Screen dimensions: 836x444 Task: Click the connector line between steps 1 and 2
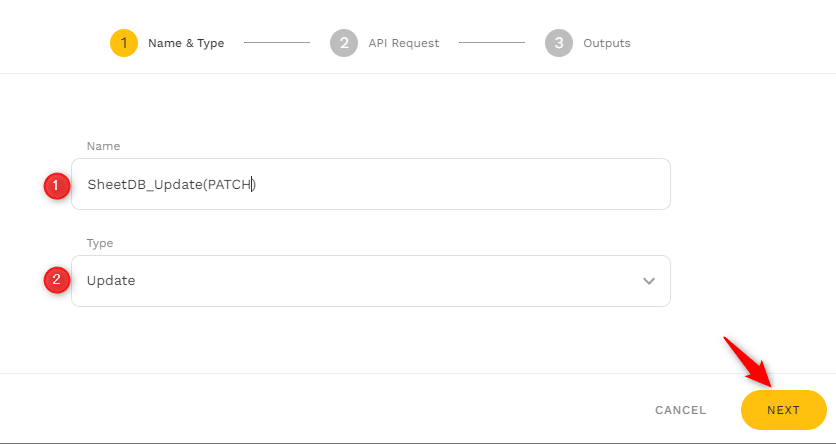pos(277,43)
